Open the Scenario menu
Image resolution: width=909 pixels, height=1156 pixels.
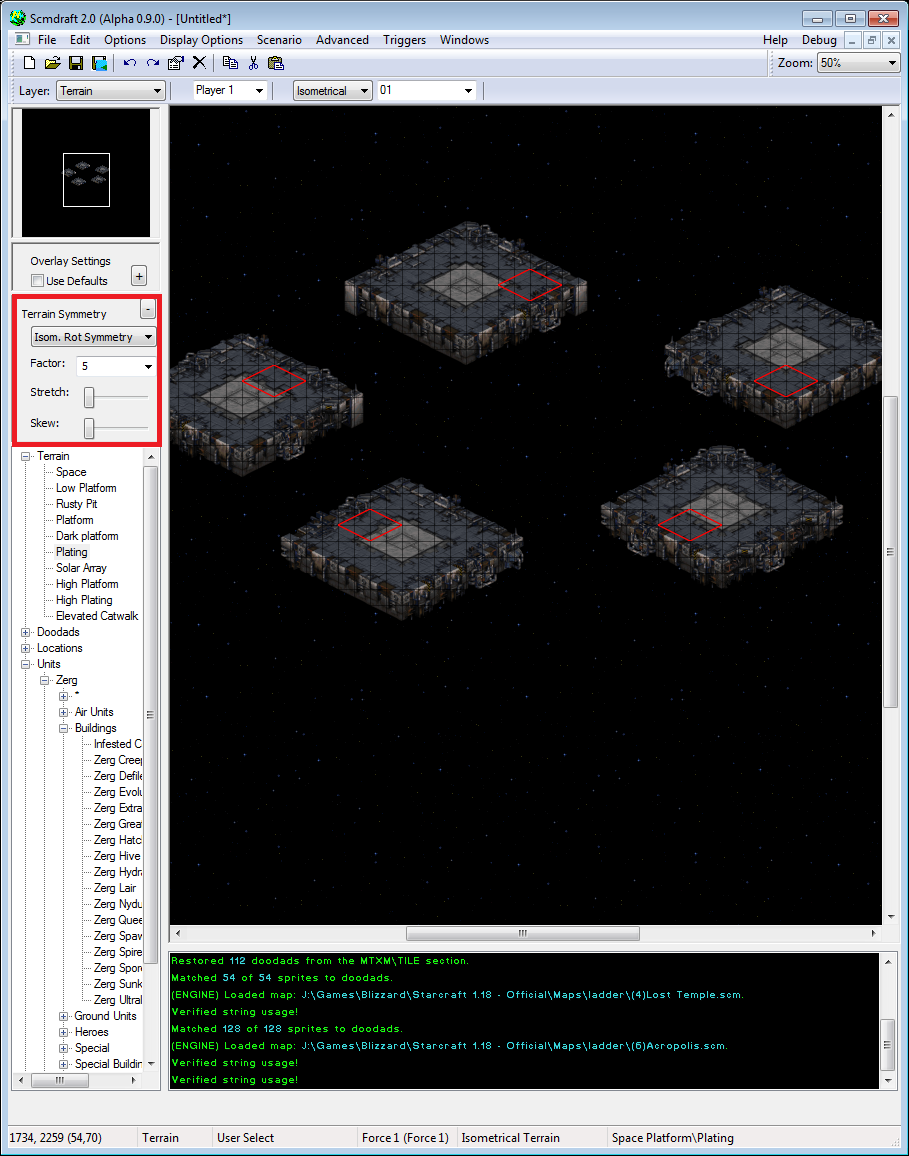279,40
